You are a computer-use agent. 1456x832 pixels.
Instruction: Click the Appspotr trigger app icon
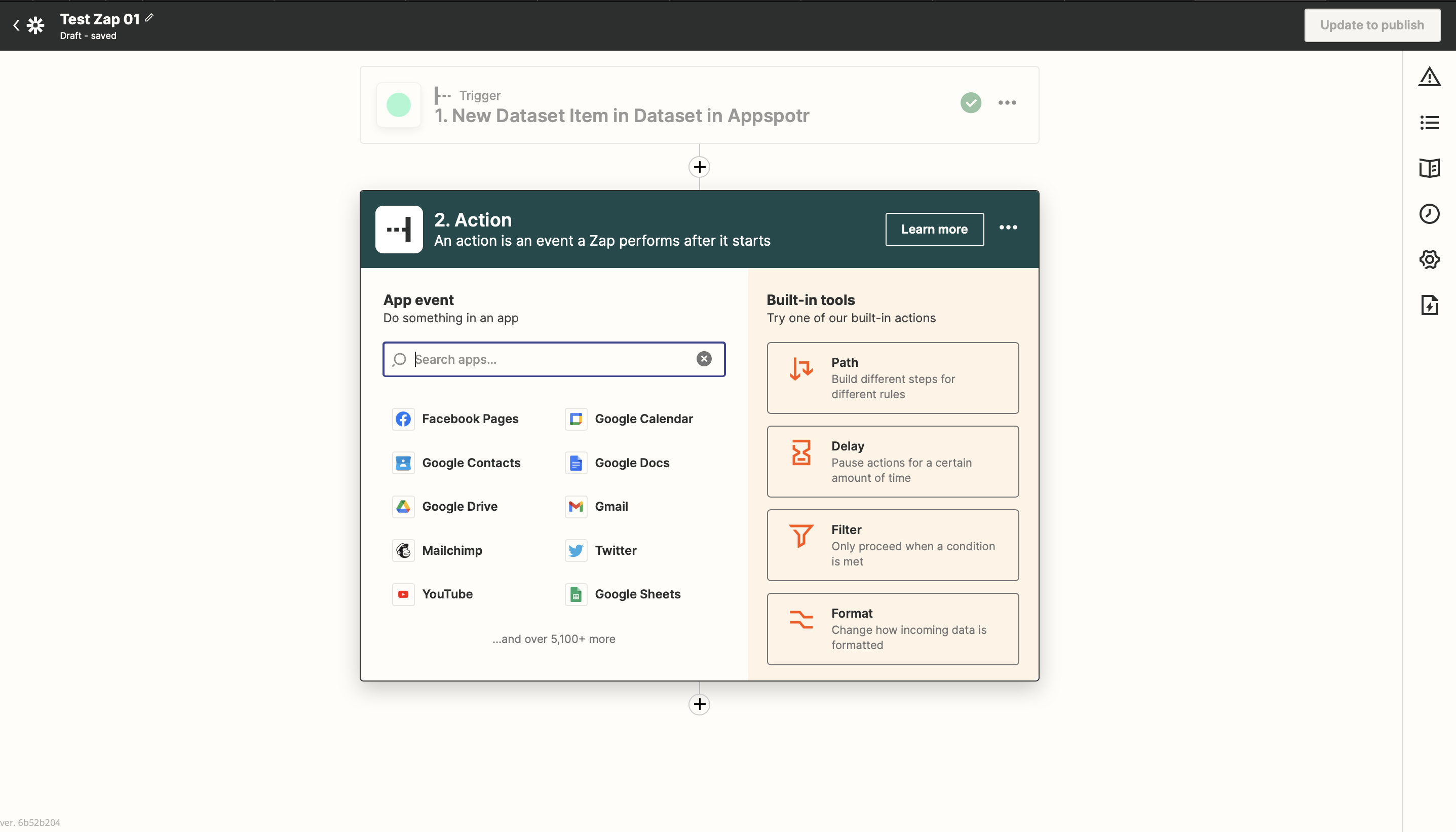pos(399,104)
